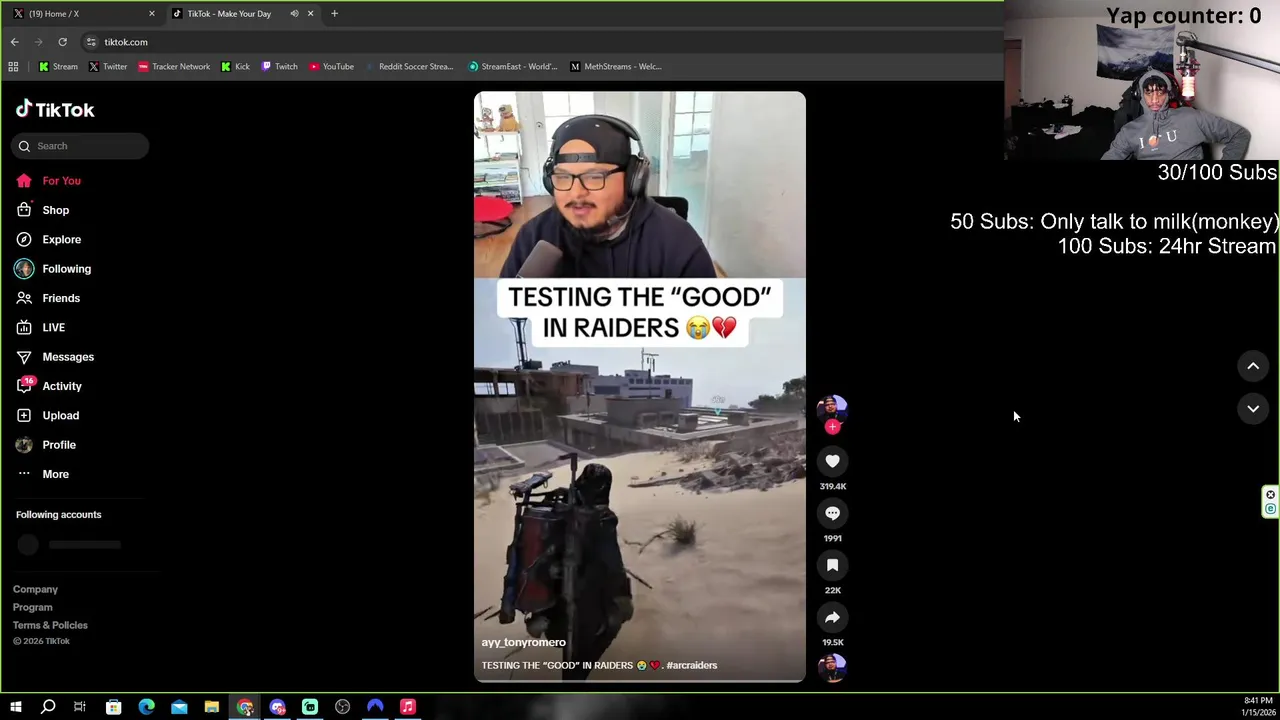Click the tiktok.com address bar
This screenshot has width=1280, height=720.
[540, 42]
